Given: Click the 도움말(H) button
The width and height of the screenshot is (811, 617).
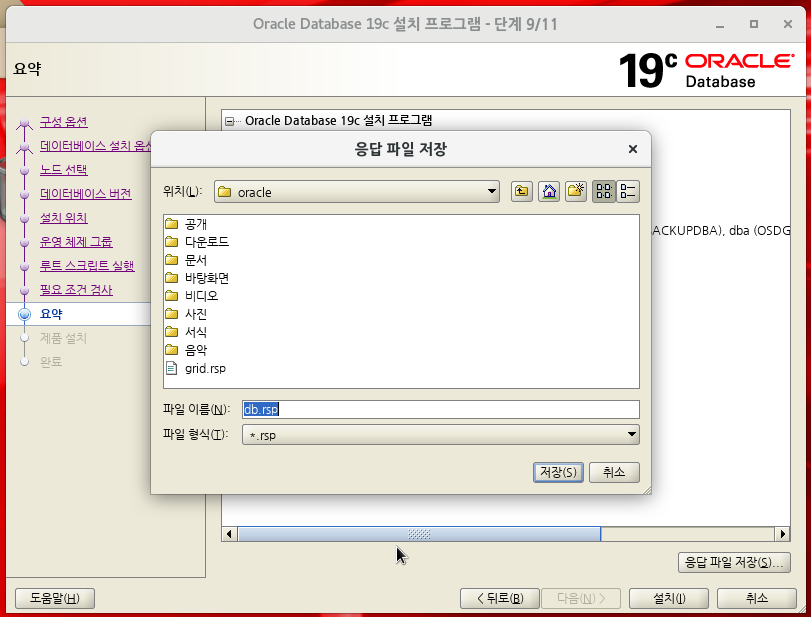Looking at the screenshot, I should [55, 598].
